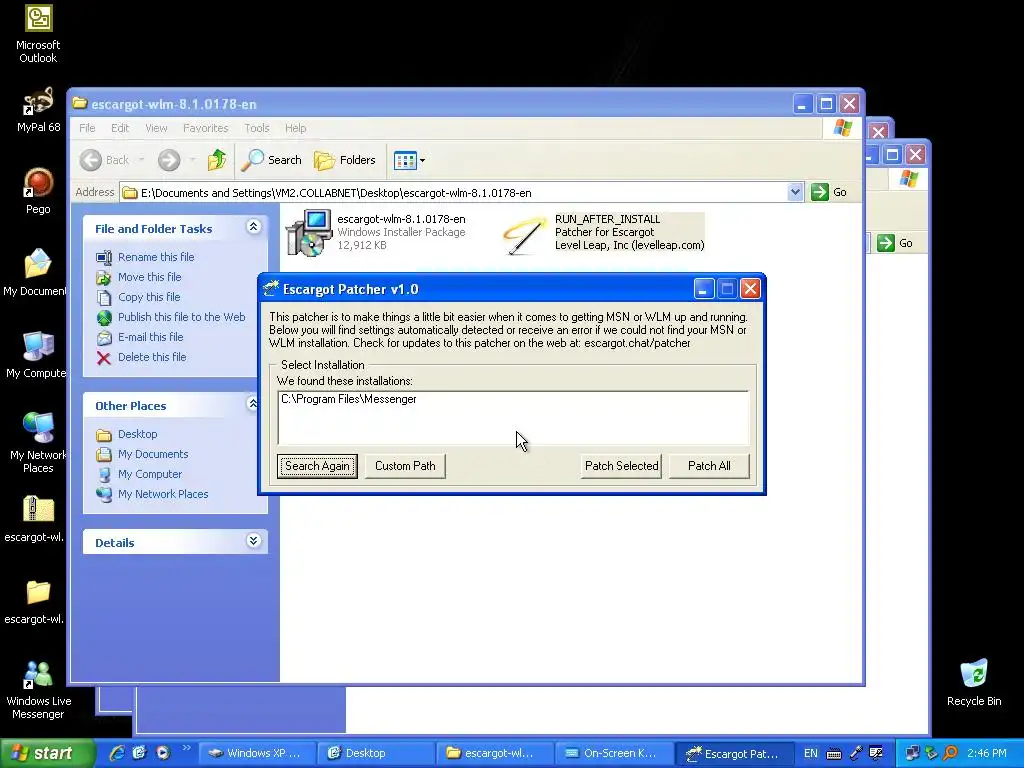
Task: Click Delete this file
Action: tap(152, 357)
